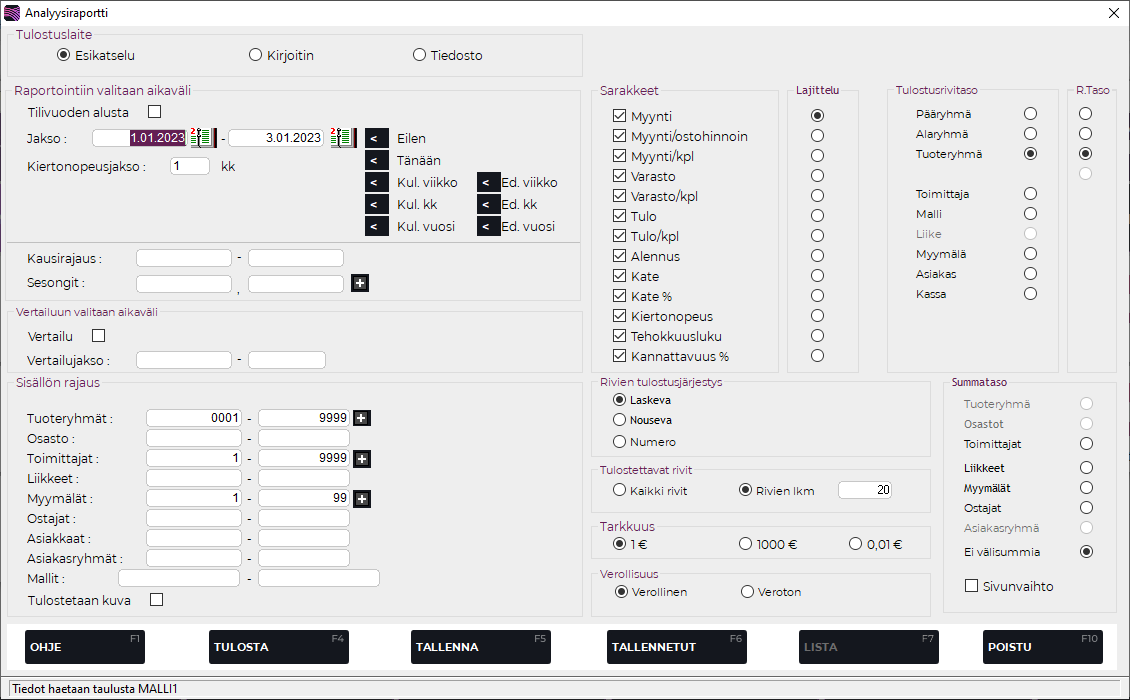Image resolution: width=1130 pixels, height=700 pixels.
Task: Select Kirjoitin as output device
Action: [x=255, y=55]
